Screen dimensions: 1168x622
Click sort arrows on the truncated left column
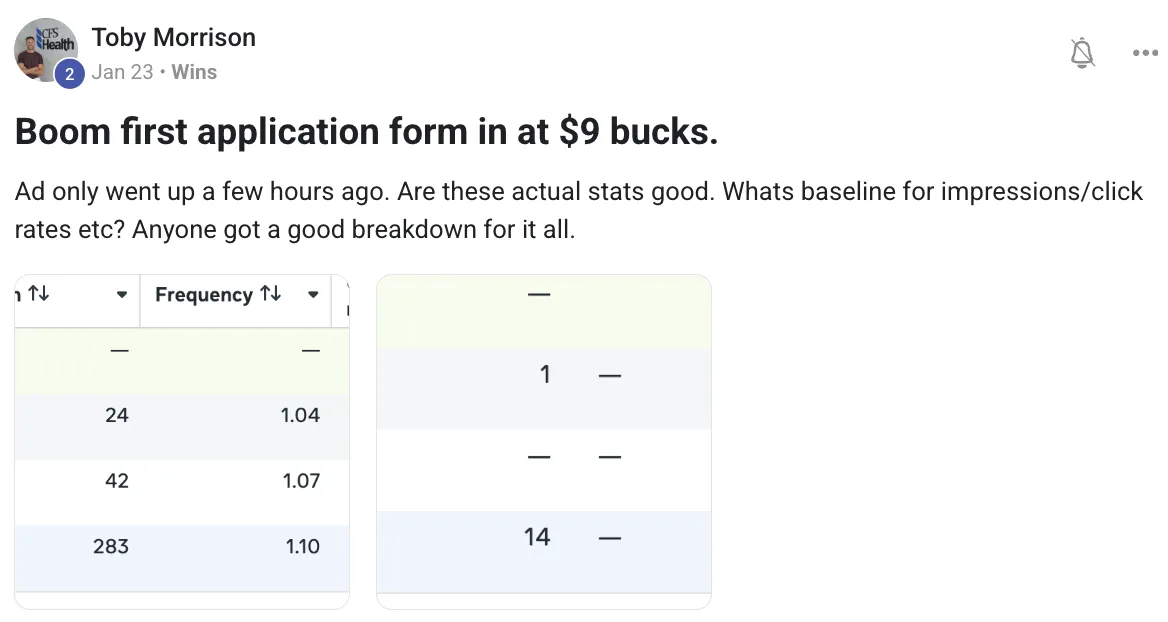click(39, 295)
